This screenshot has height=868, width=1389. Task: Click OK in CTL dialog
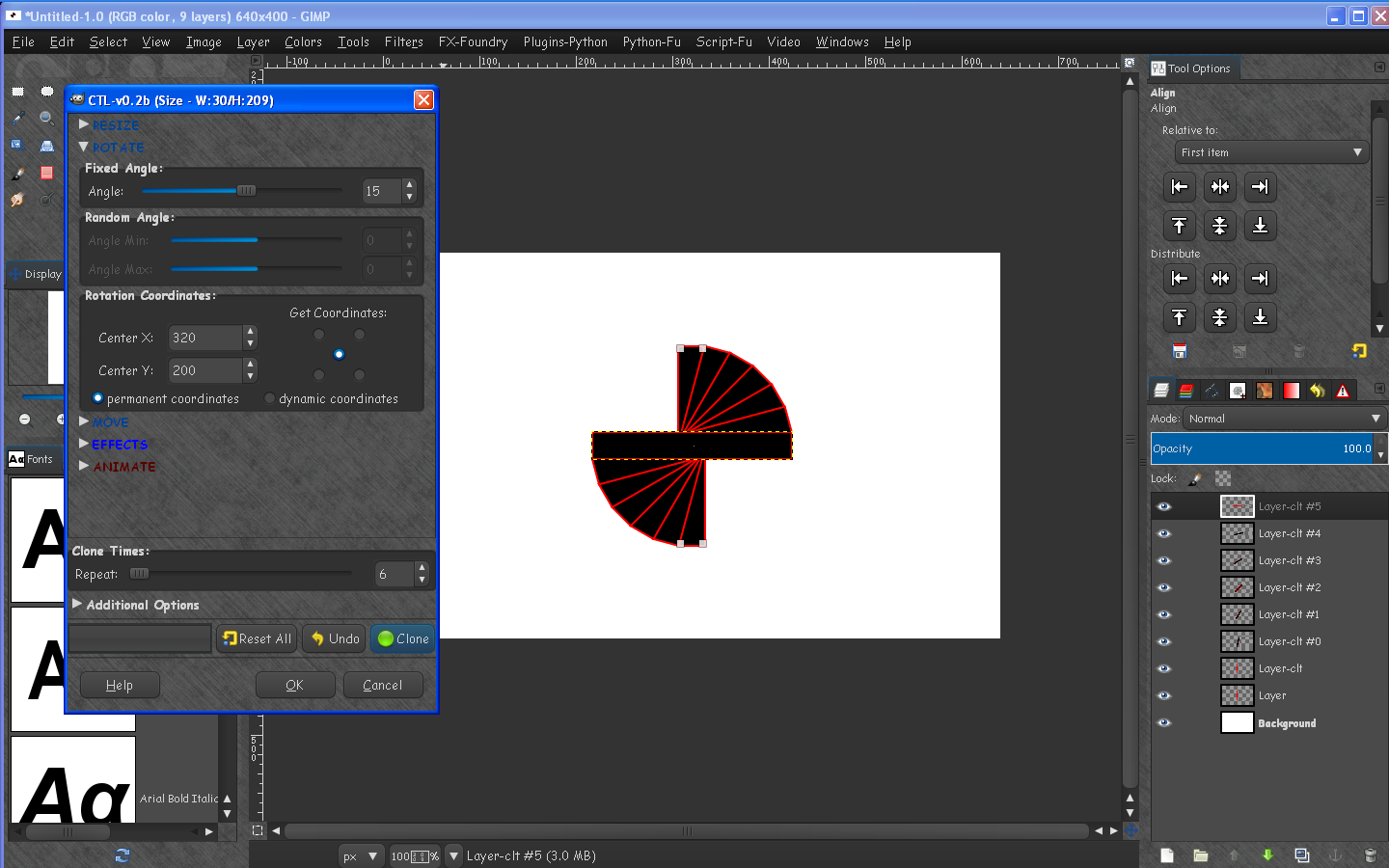[x=295, y=685]
